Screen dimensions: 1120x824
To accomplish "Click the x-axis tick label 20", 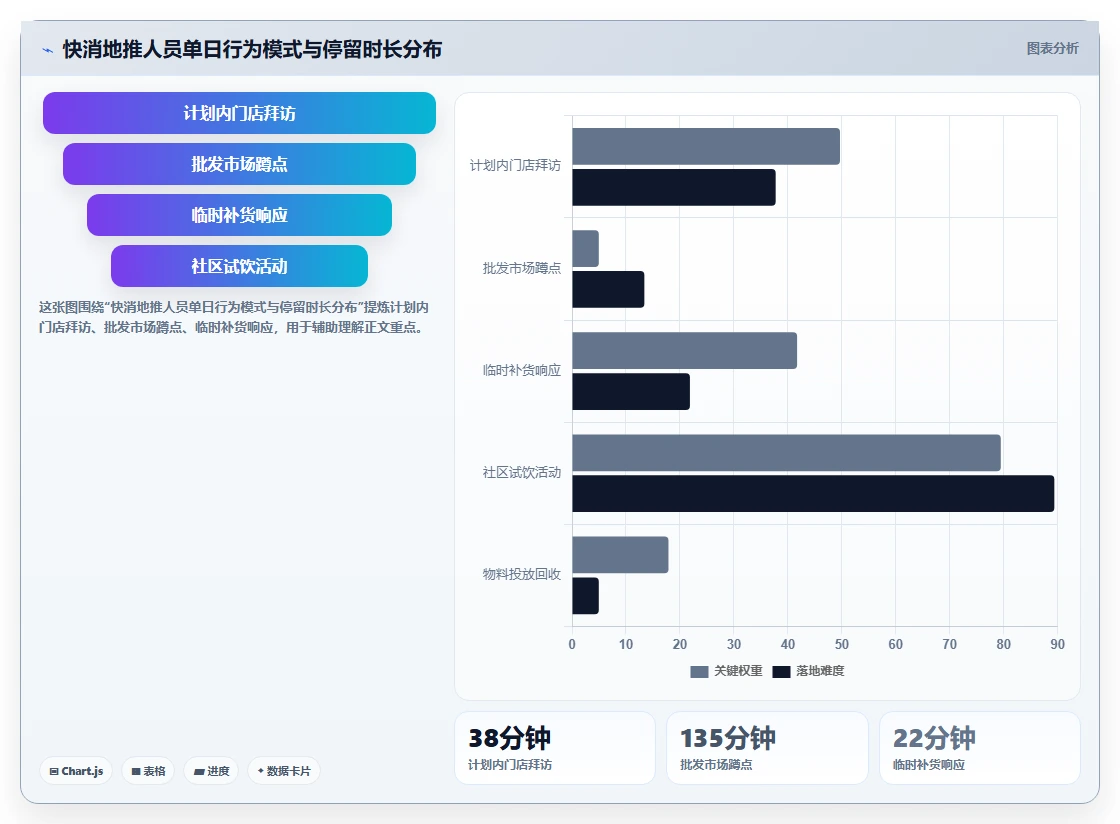I will click(680, 644).
